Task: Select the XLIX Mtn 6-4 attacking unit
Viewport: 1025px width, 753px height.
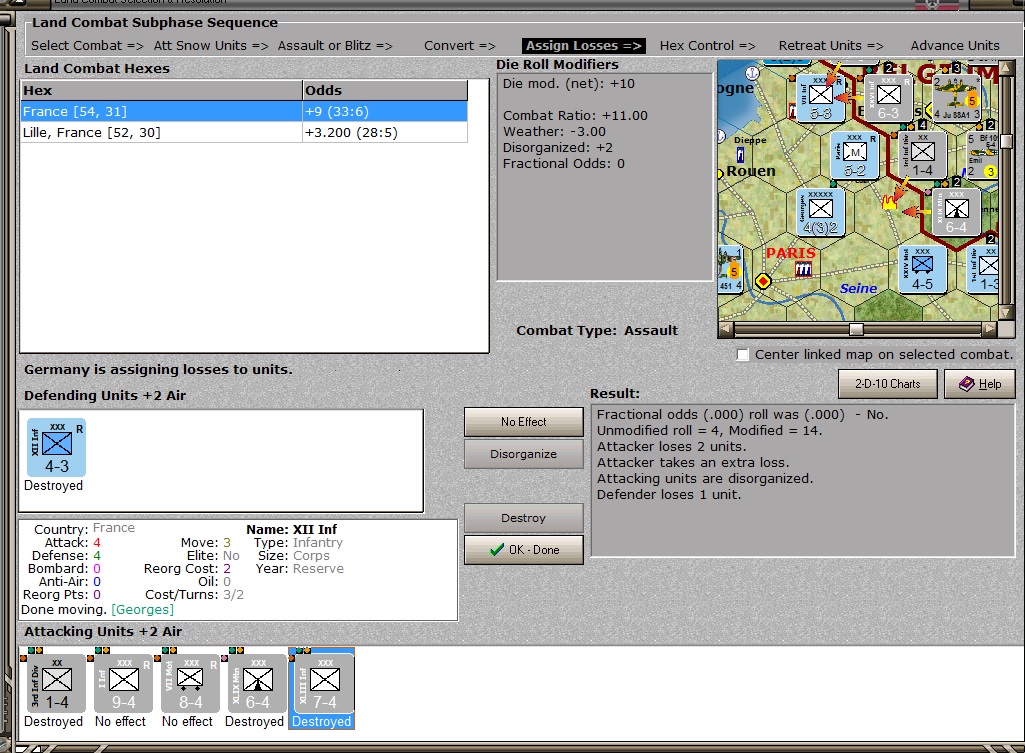Action: [x=257, y=683]
